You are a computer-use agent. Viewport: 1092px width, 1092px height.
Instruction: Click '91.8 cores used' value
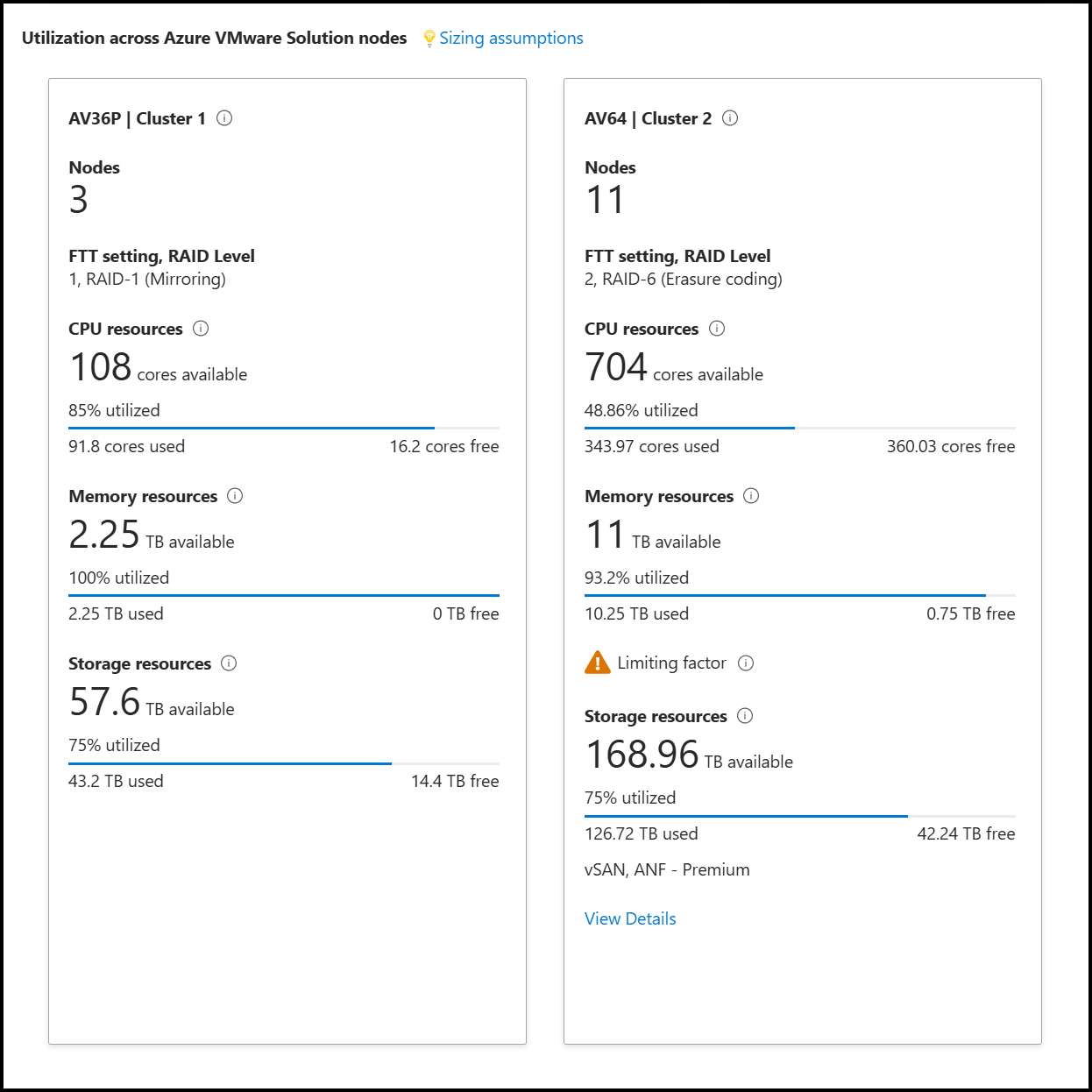(126, 446)
